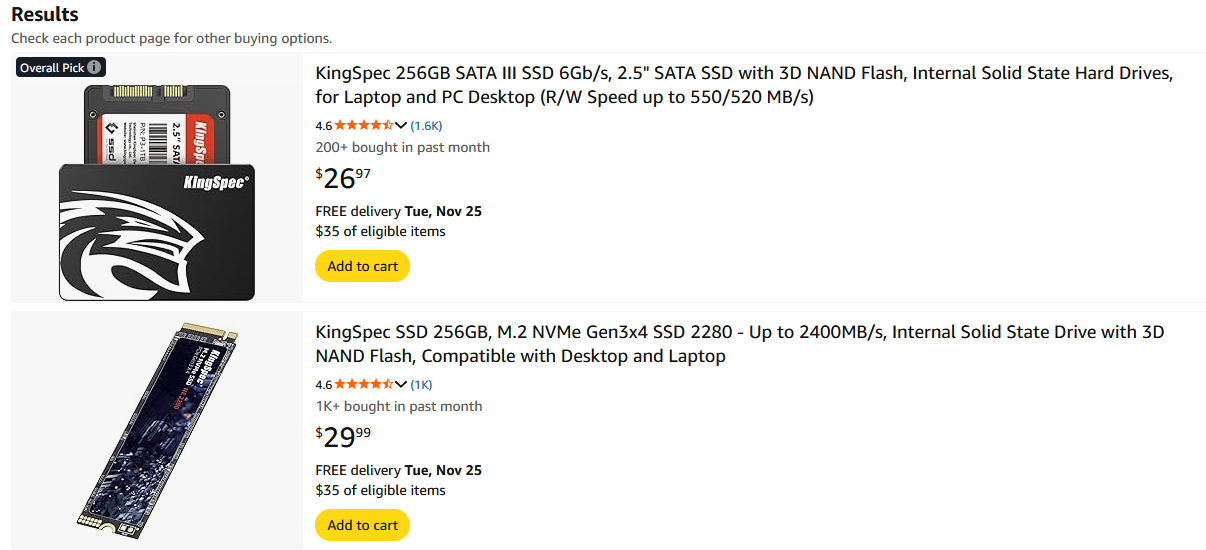Expand rating breakdown chevron for SATA SSD

[x=401, y=126]
